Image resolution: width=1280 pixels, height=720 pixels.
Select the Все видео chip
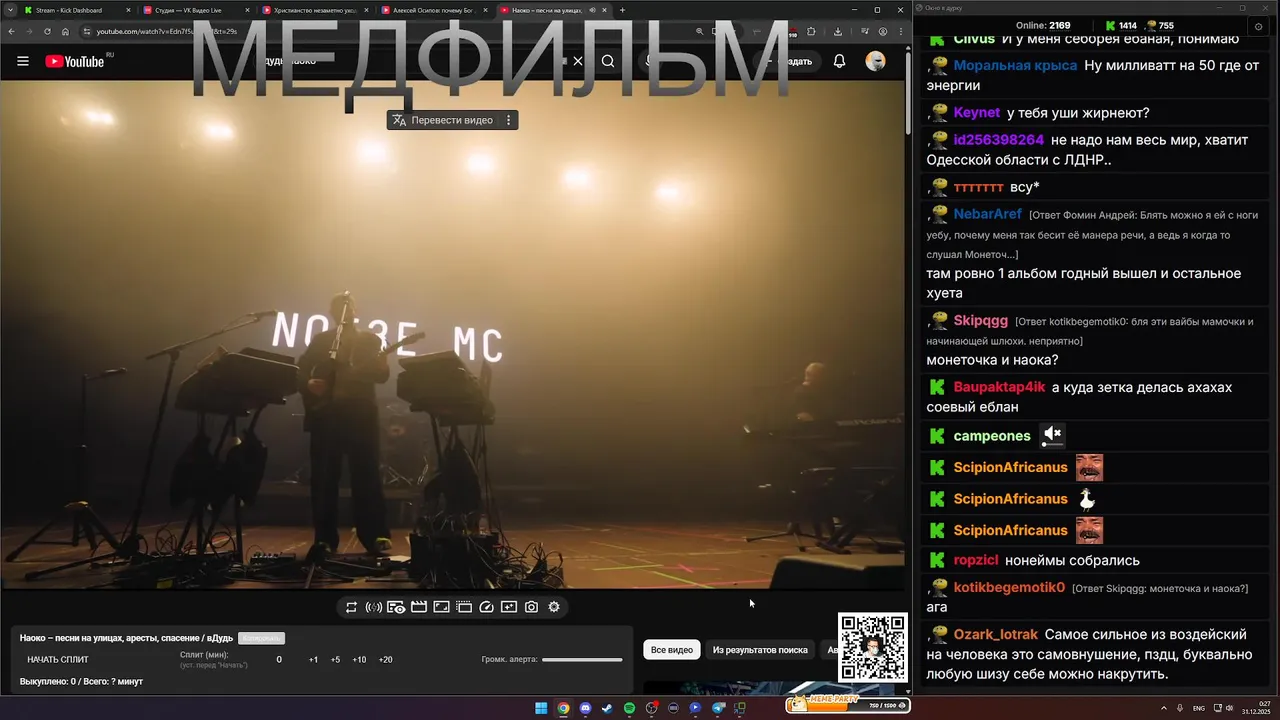click(672, 650)
